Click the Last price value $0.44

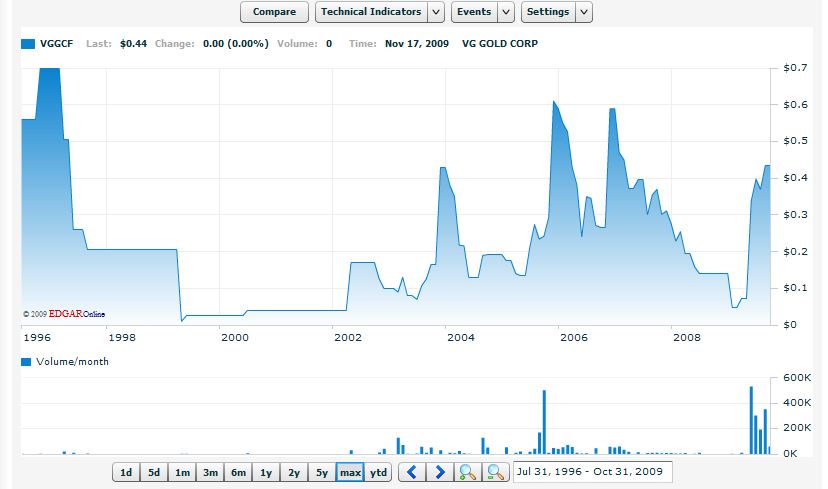(134, 44)
